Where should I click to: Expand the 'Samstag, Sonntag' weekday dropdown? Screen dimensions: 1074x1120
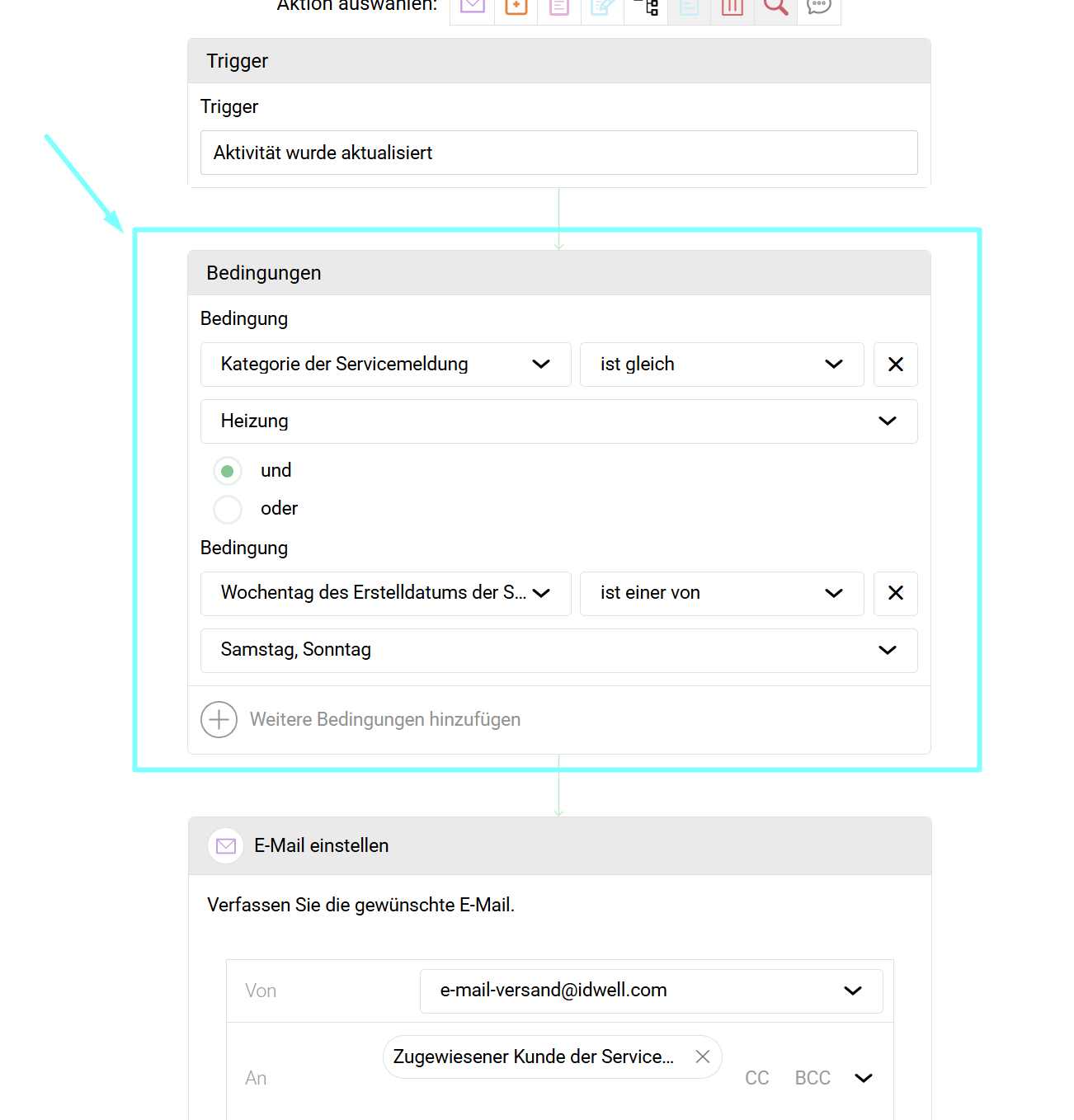558,651
